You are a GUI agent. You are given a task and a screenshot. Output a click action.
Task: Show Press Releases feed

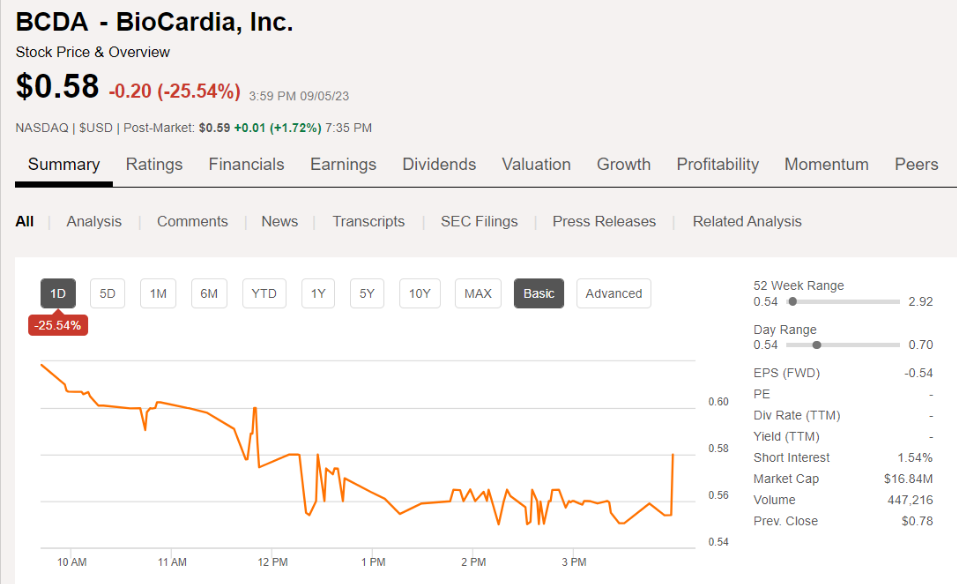(x=604, y=221)
